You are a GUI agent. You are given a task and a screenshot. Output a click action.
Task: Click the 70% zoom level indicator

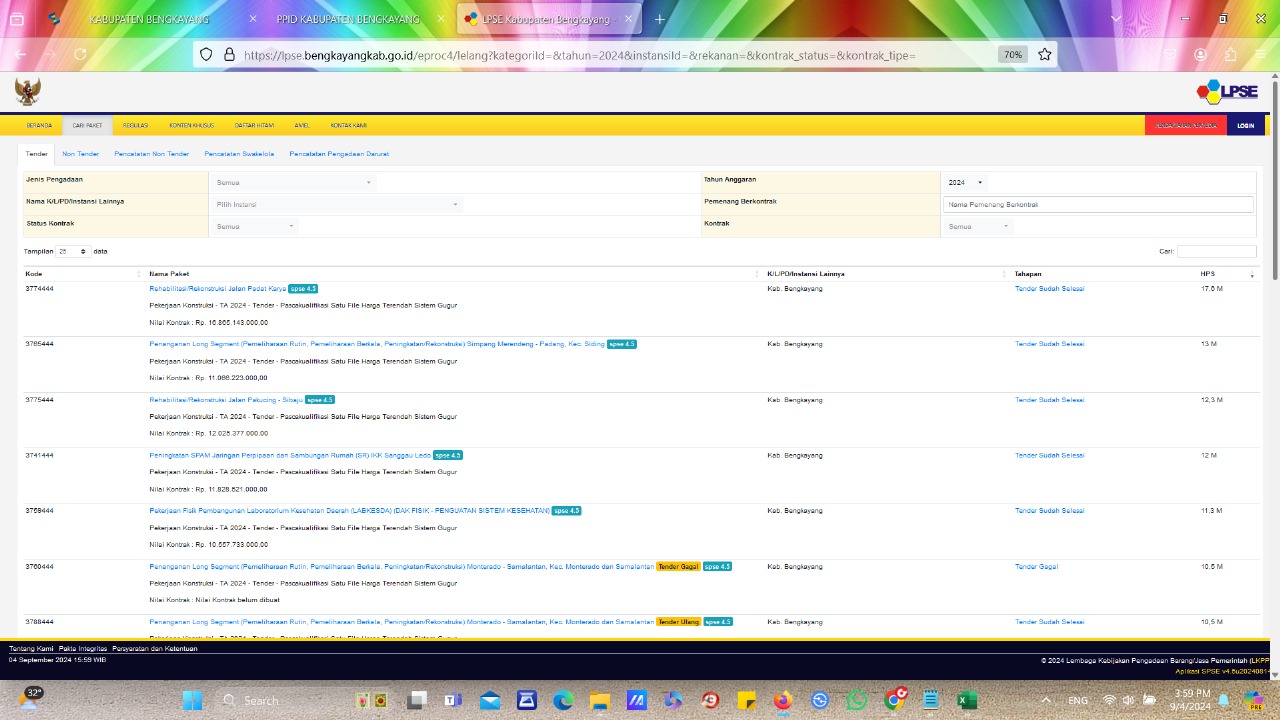tap(1013, 55)
